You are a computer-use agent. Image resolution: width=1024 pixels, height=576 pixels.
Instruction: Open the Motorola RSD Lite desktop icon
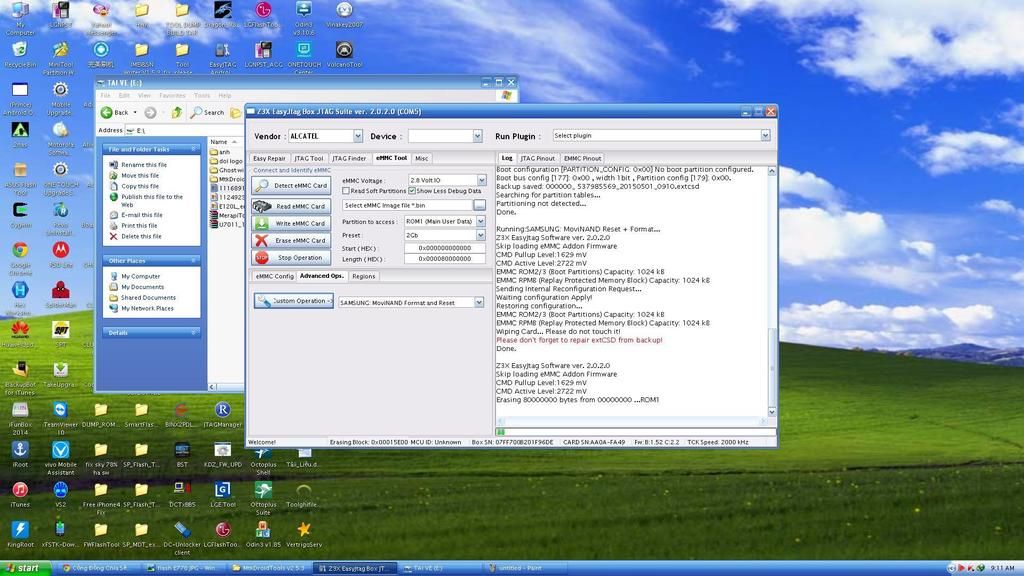[60, 255]
